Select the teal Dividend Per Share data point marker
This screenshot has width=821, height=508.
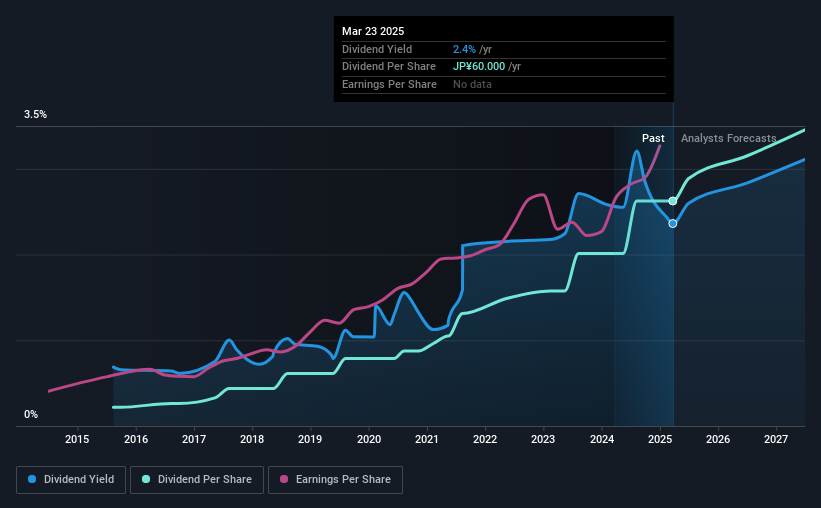(x=673, y=201)
